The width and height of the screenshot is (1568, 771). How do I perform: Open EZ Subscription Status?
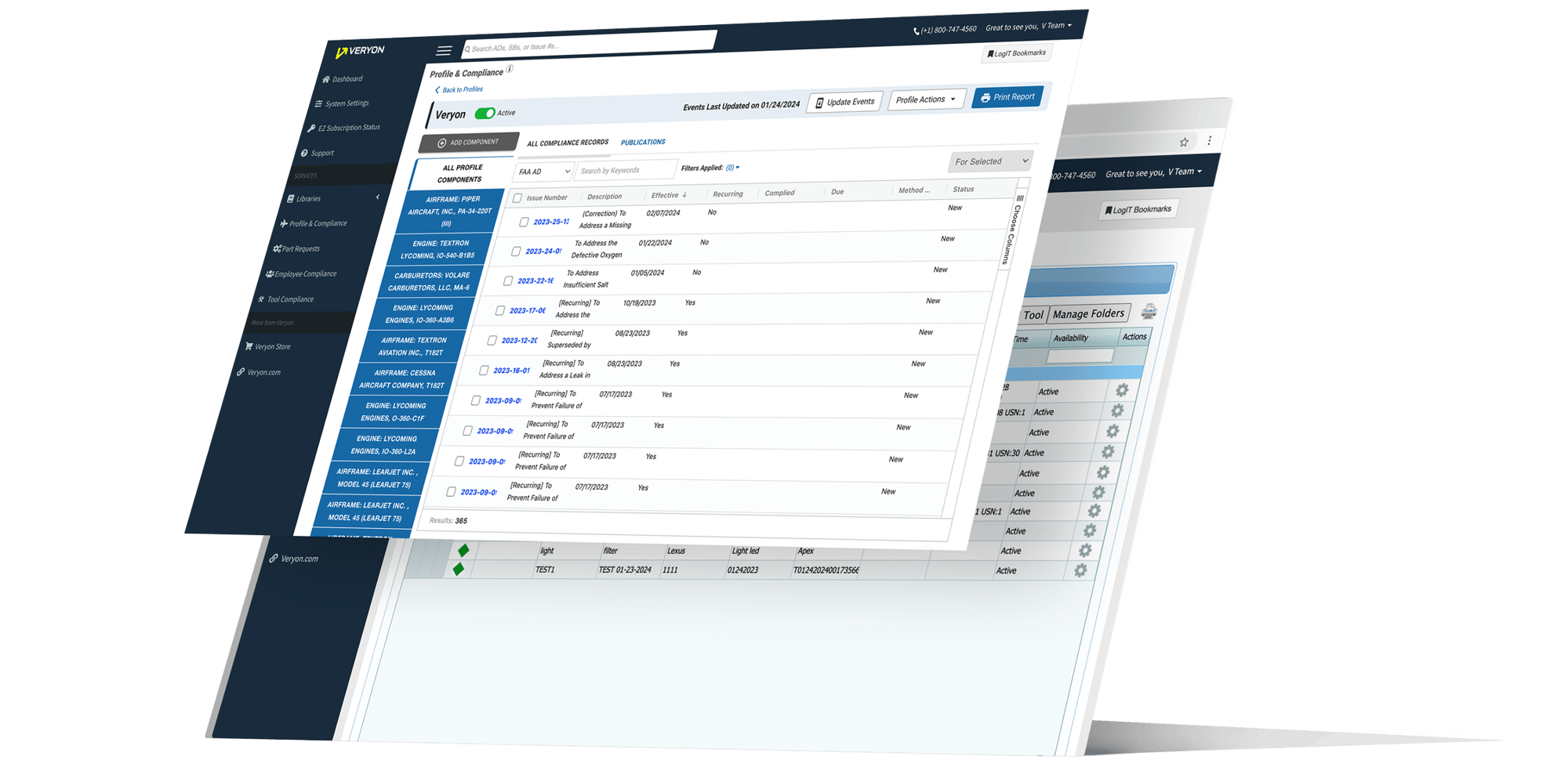343,128
